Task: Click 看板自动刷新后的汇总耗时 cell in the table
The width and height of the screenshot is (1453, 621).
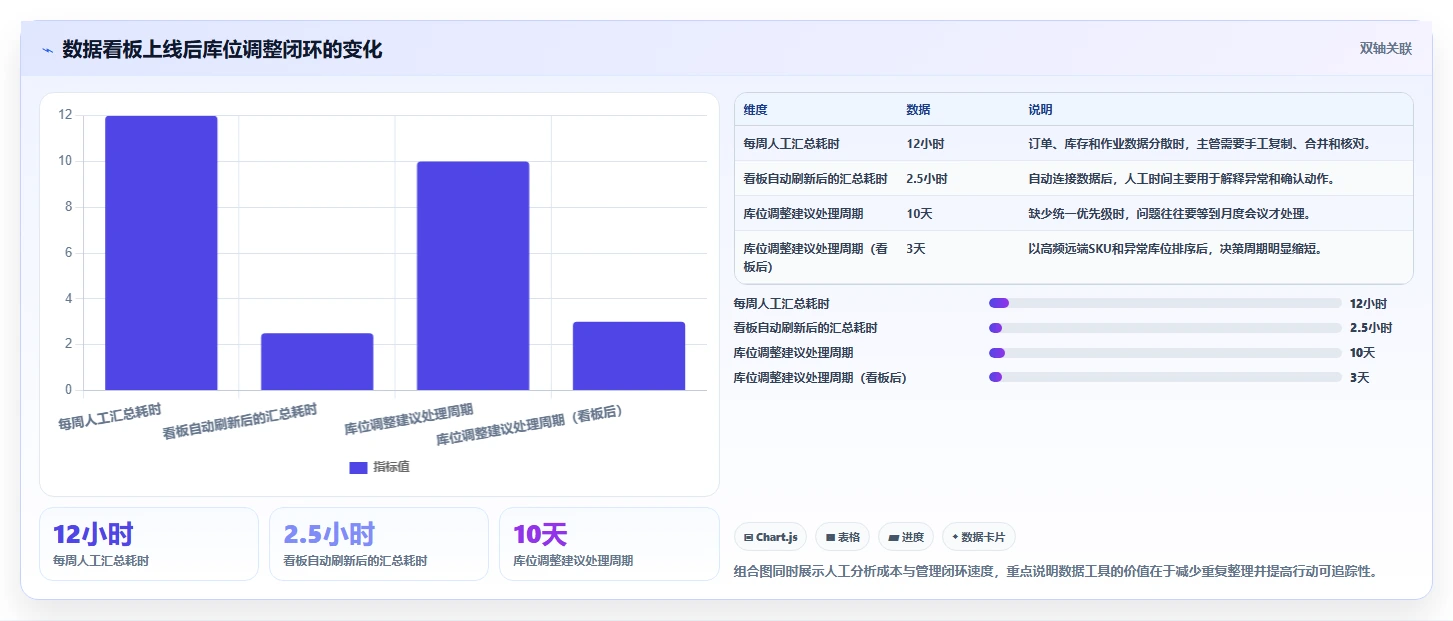Action: (x=815, y=179)
